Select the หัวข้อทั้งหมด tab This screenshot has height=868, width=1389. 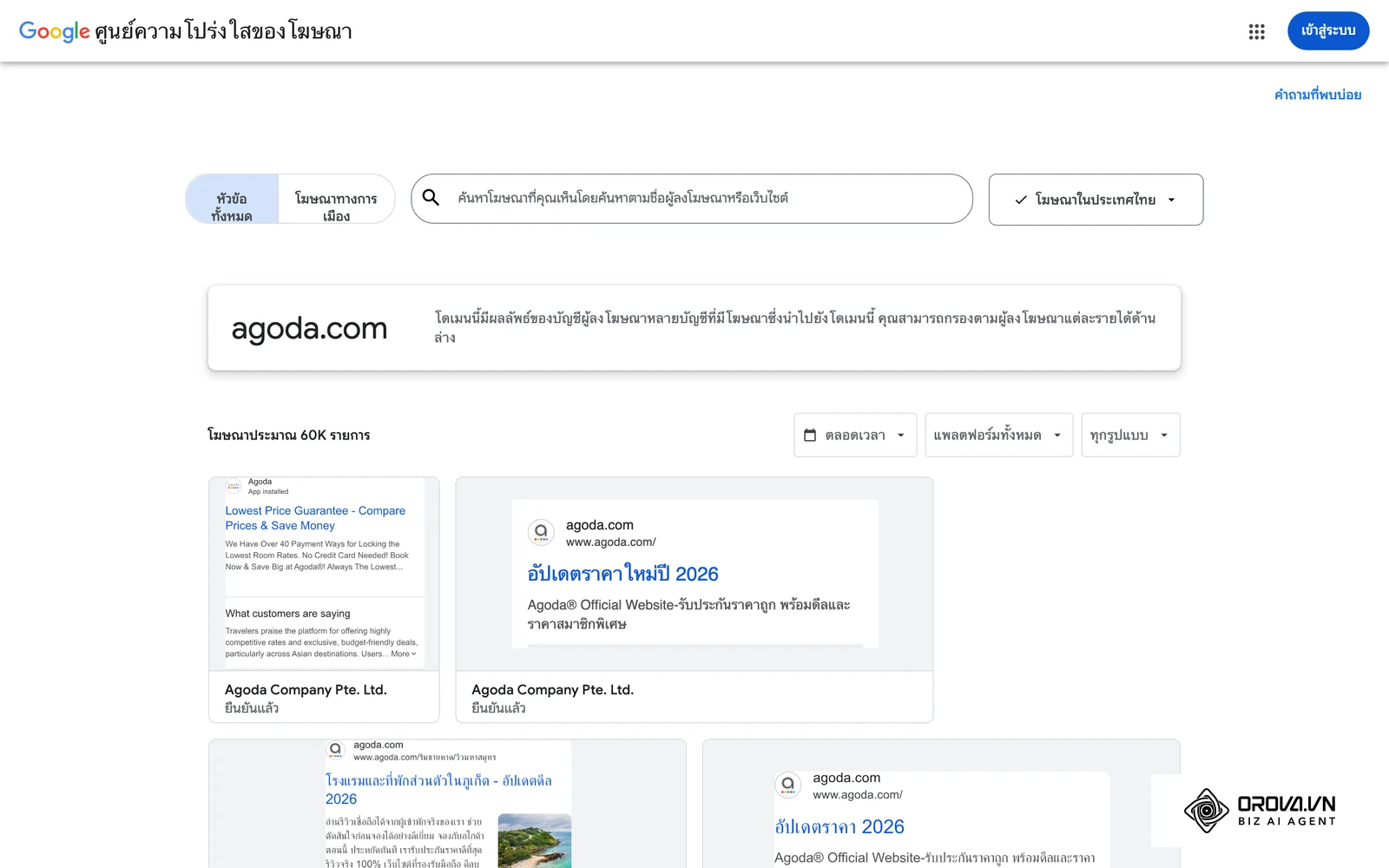(x=232, y=200)
